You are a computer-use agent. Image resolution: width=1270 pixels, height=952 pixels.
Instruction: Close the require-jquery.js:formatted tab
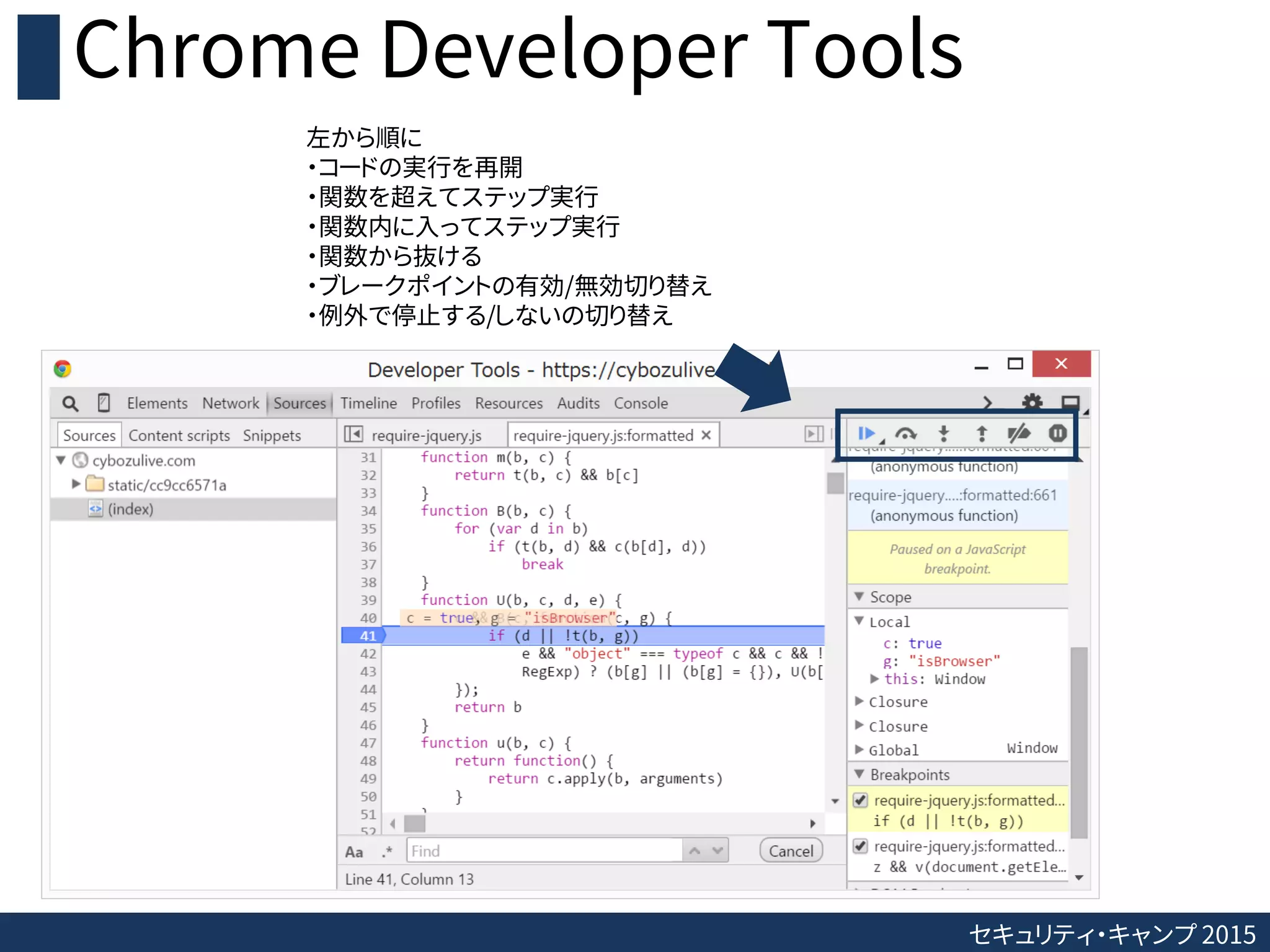(706, 435)
